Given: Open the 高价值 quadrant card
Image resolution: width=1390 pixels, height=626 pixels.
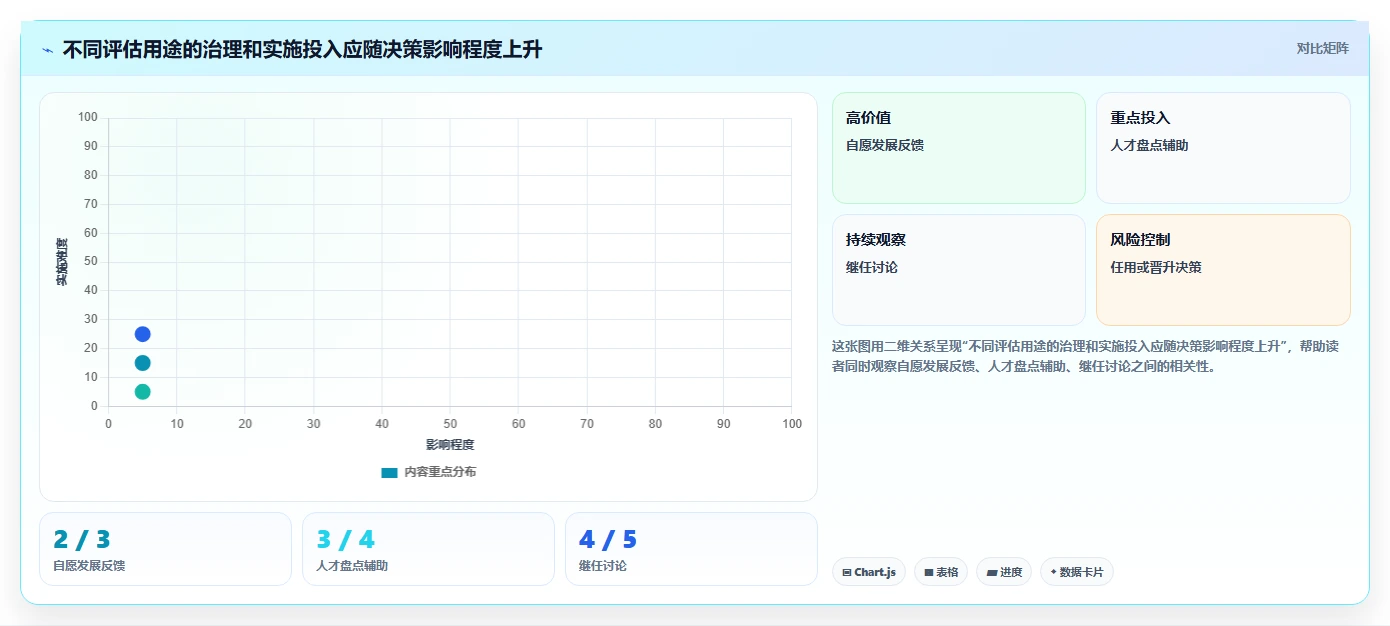Looking at the screenshot, I should tap(958, 148).
